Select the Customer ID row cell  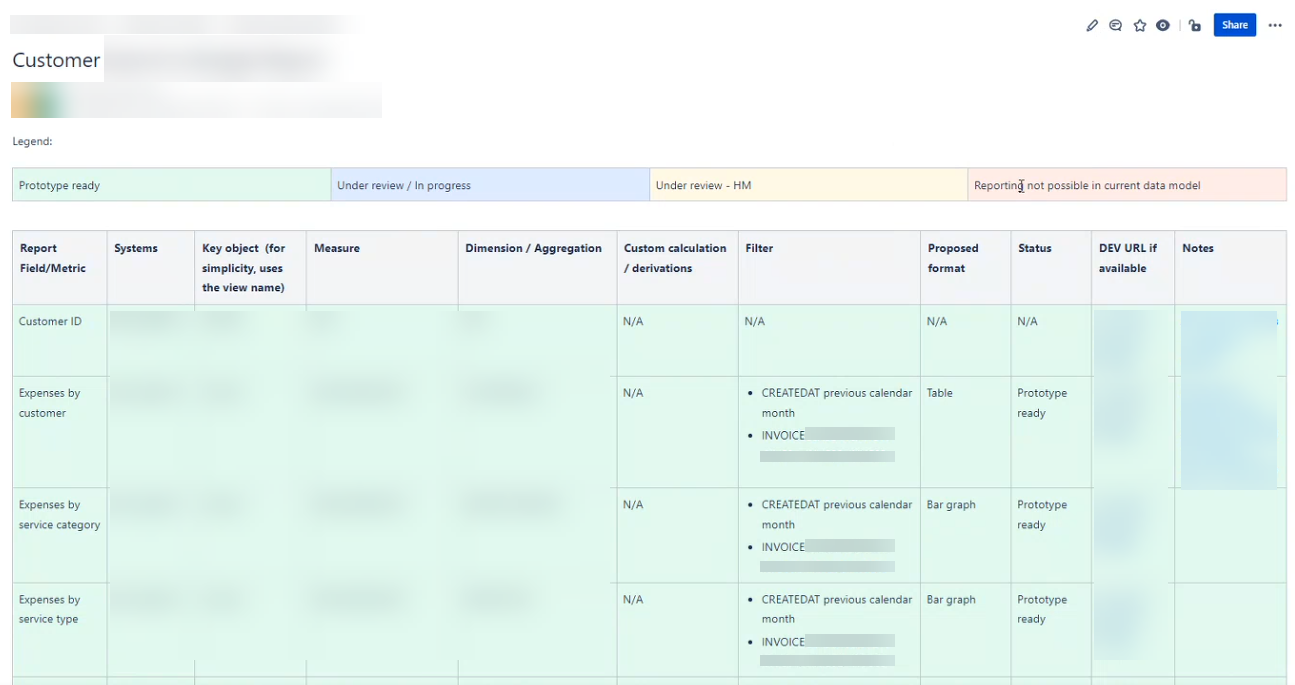coord(50,322)
